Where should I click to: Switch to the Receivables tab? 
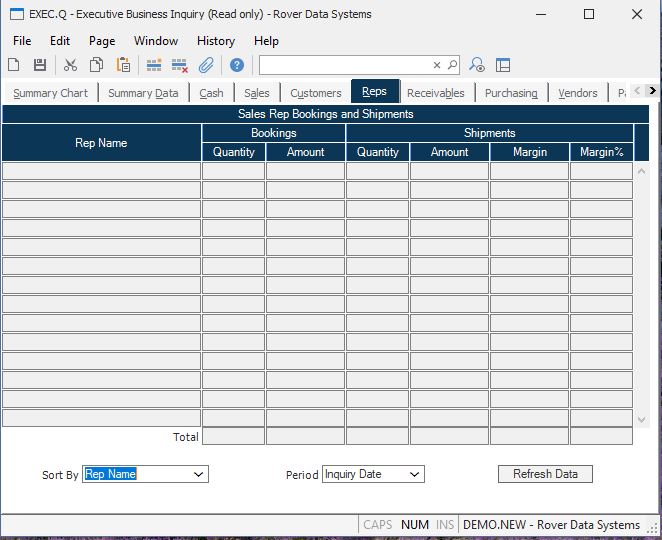[435, 93]
